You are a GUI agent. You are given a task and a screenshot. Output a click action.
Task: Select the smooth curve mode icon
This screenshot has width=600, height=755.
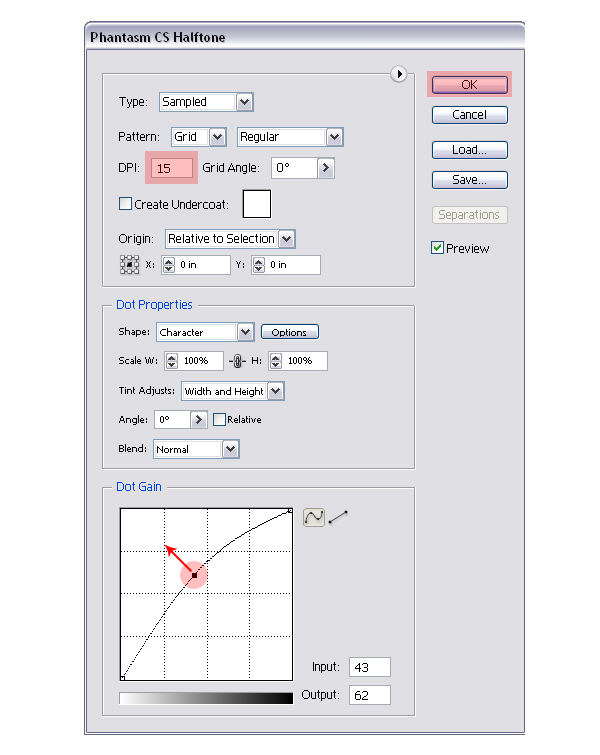(x=314, y=518)
